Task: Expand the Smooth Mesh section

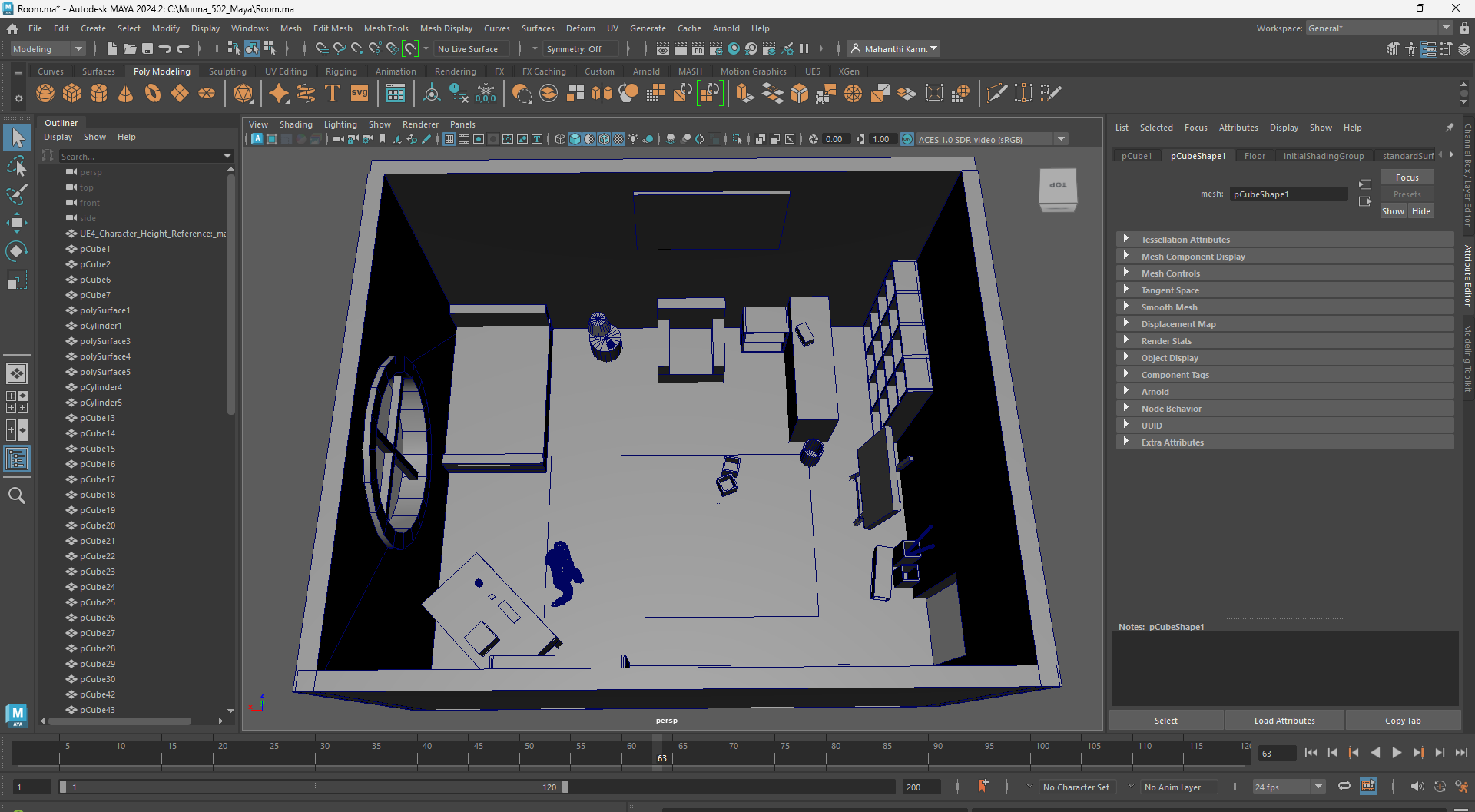Action: pyautogui.click(x=1284, y=307)
